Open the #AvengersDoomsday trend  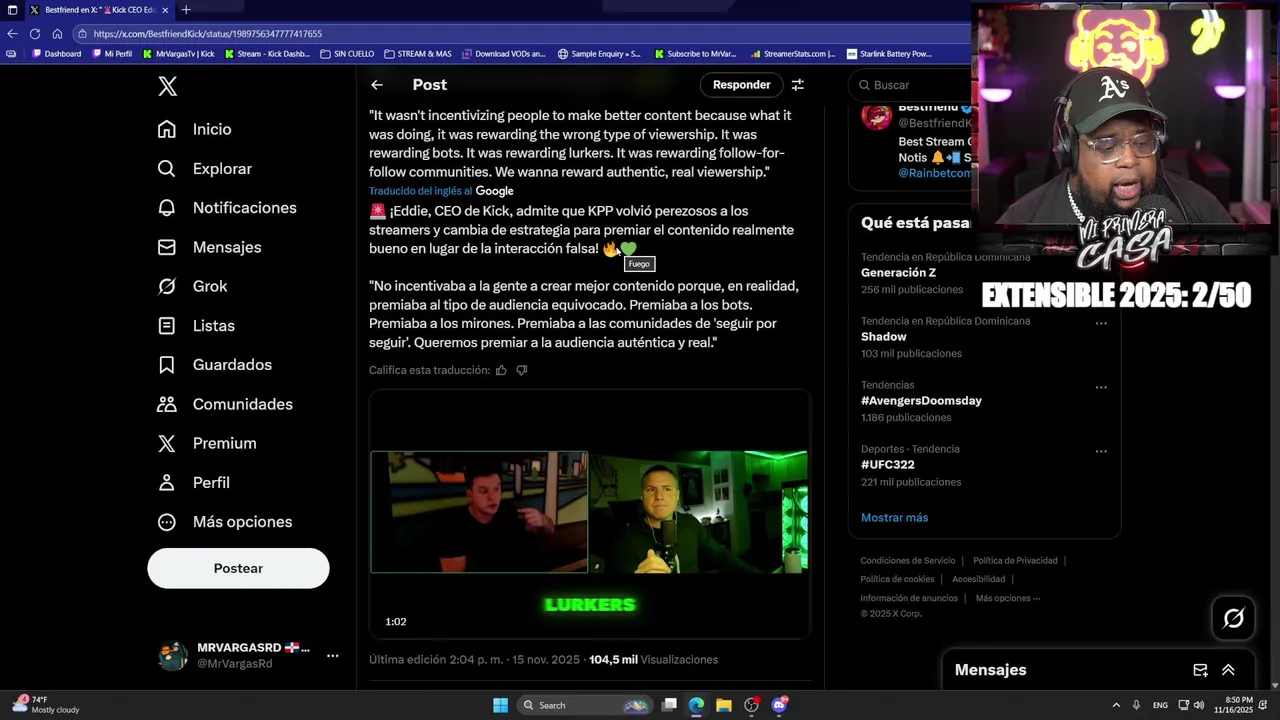(921, 401)
